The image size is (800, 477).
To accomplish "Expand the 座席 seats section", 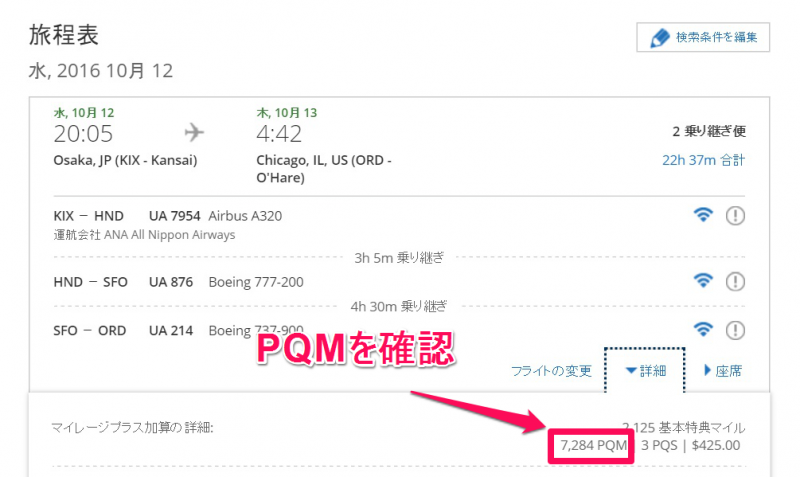I will click(722, 371).
